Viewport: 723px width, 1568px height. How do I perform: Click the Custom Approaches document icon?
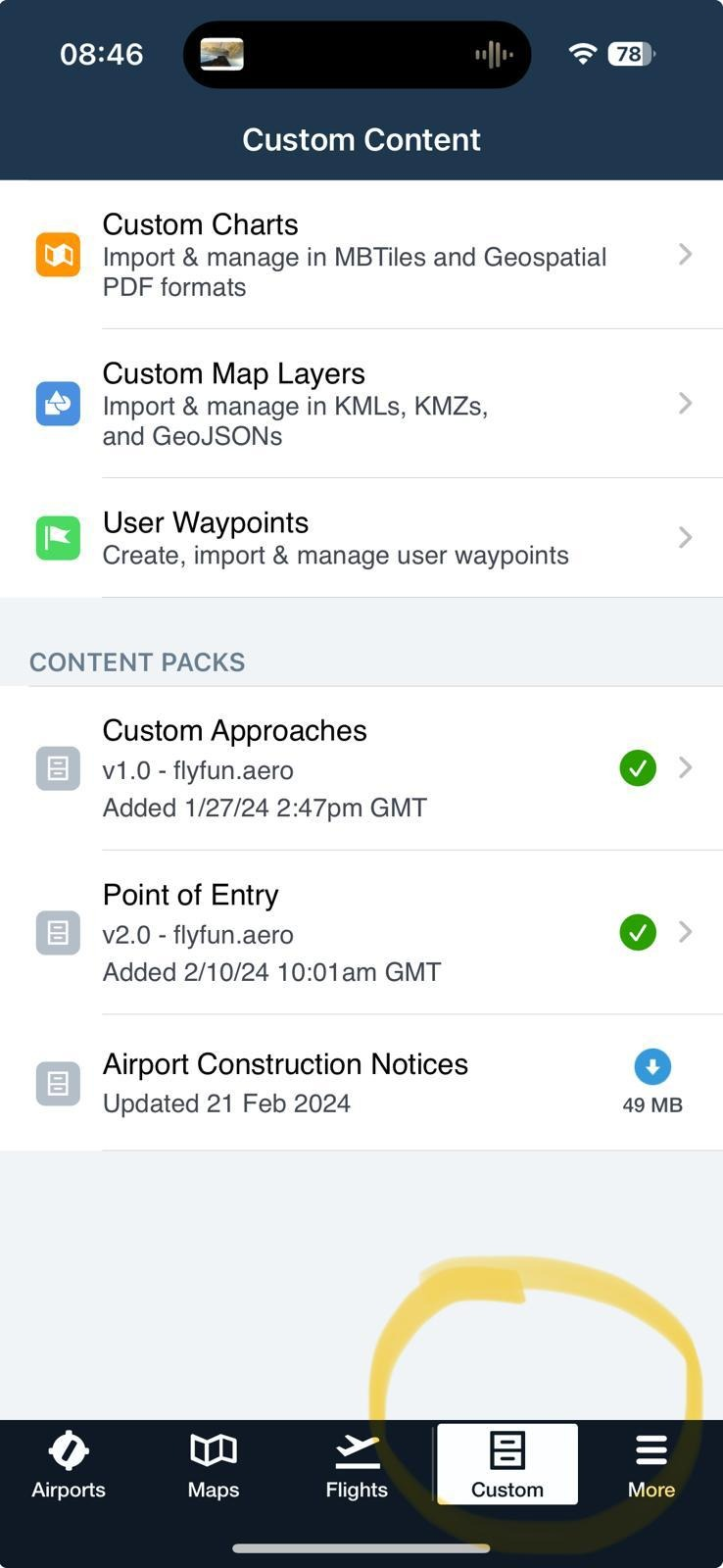click(x=60, y=768)
